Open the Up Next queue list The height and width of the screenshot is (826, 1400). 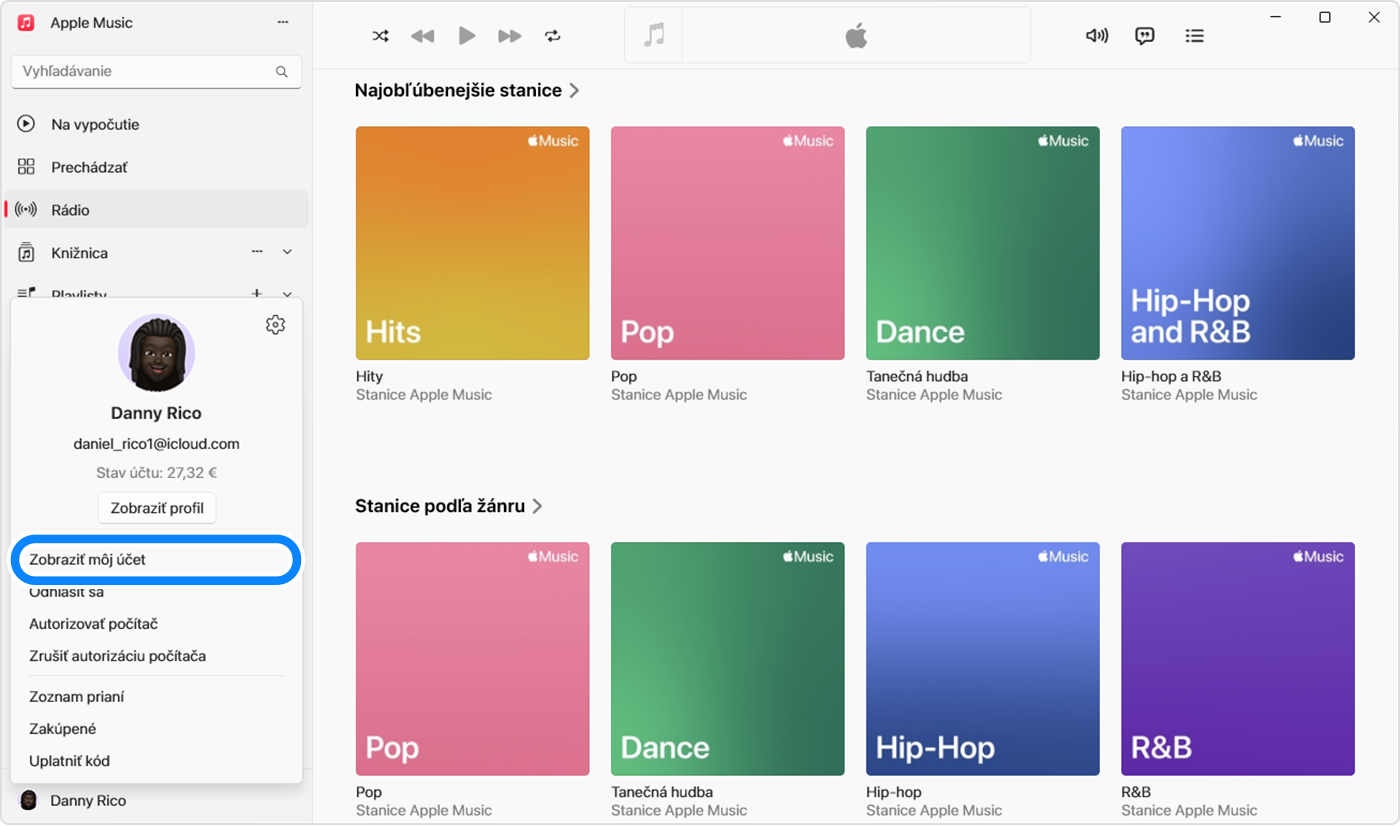pos(1194,36)
